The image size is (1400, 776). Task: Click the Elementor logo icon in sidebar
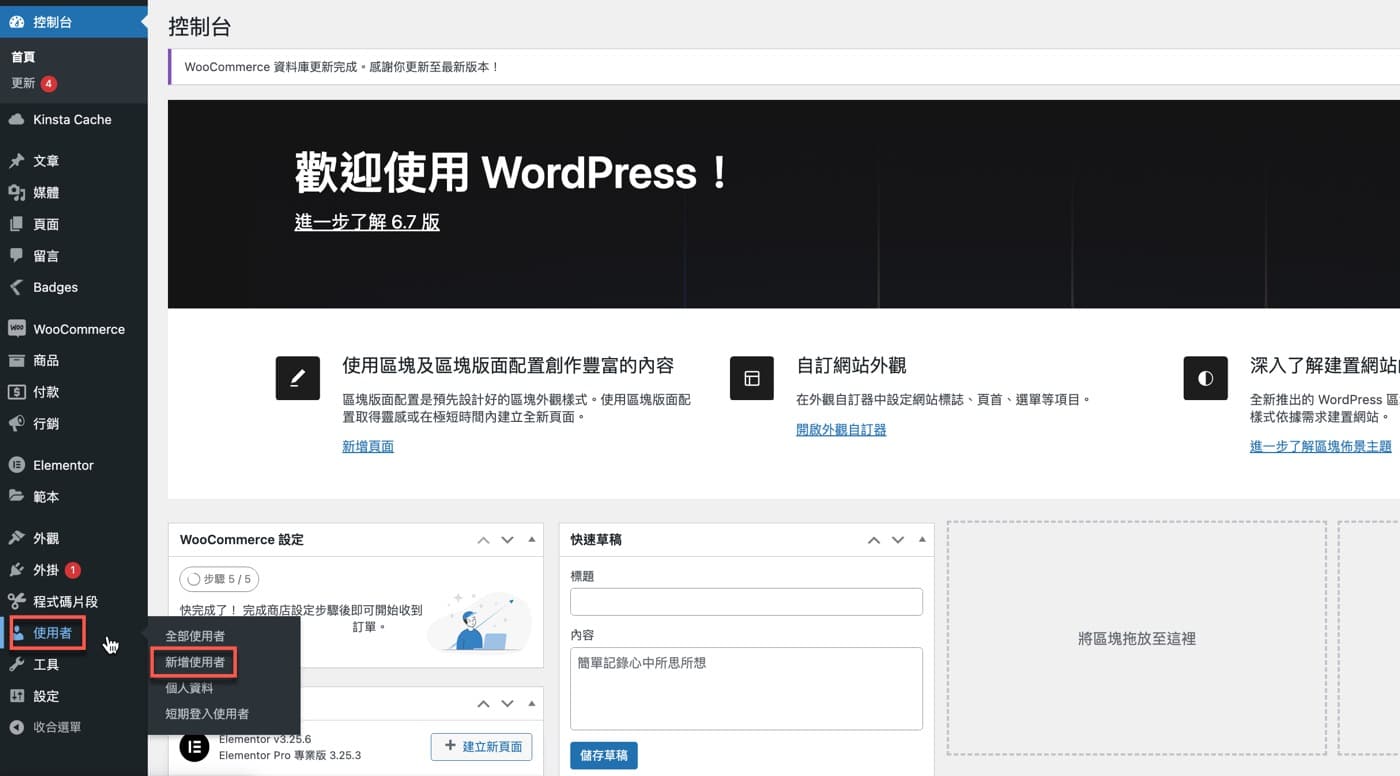click(16, 465)
